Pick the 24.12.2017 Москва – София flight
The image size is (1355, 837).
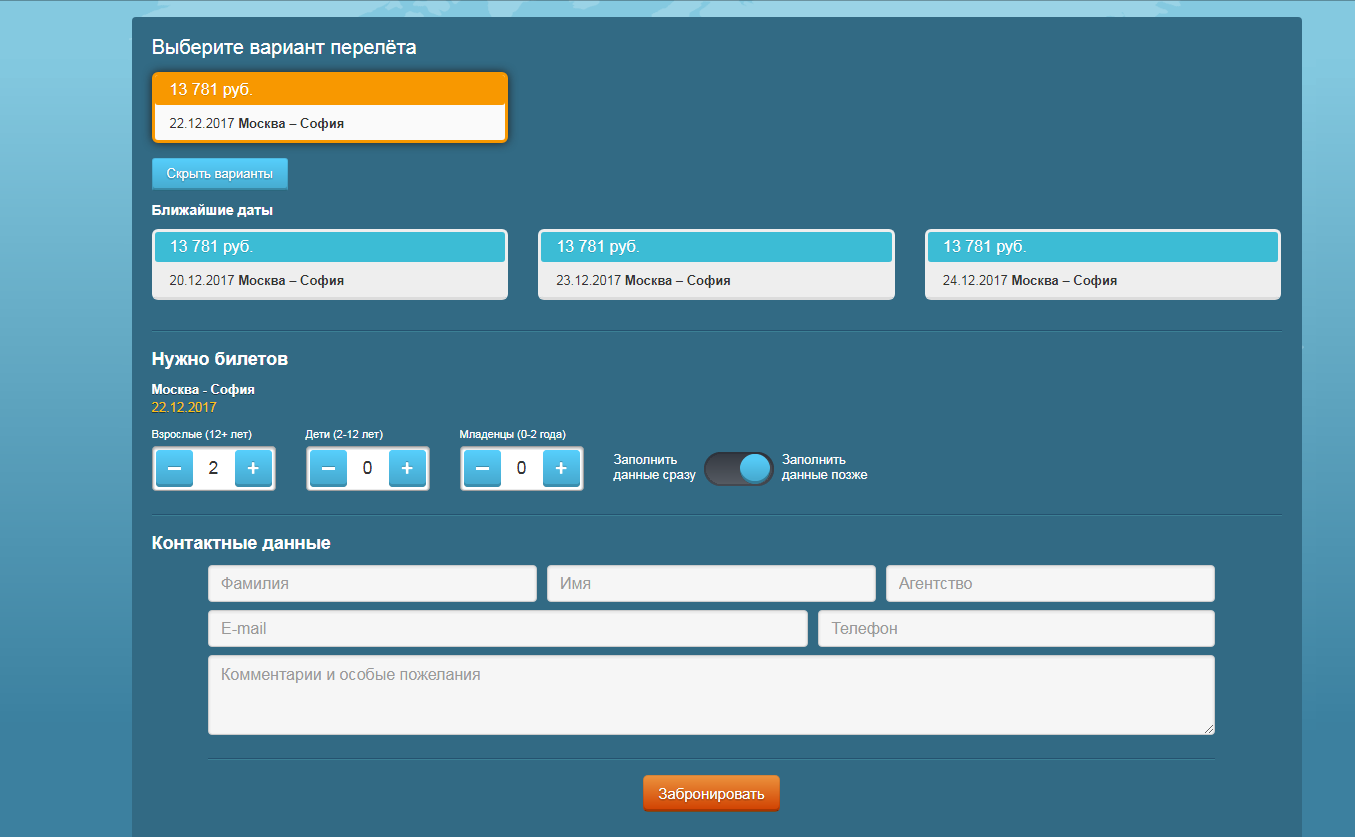coord(1102,264)
